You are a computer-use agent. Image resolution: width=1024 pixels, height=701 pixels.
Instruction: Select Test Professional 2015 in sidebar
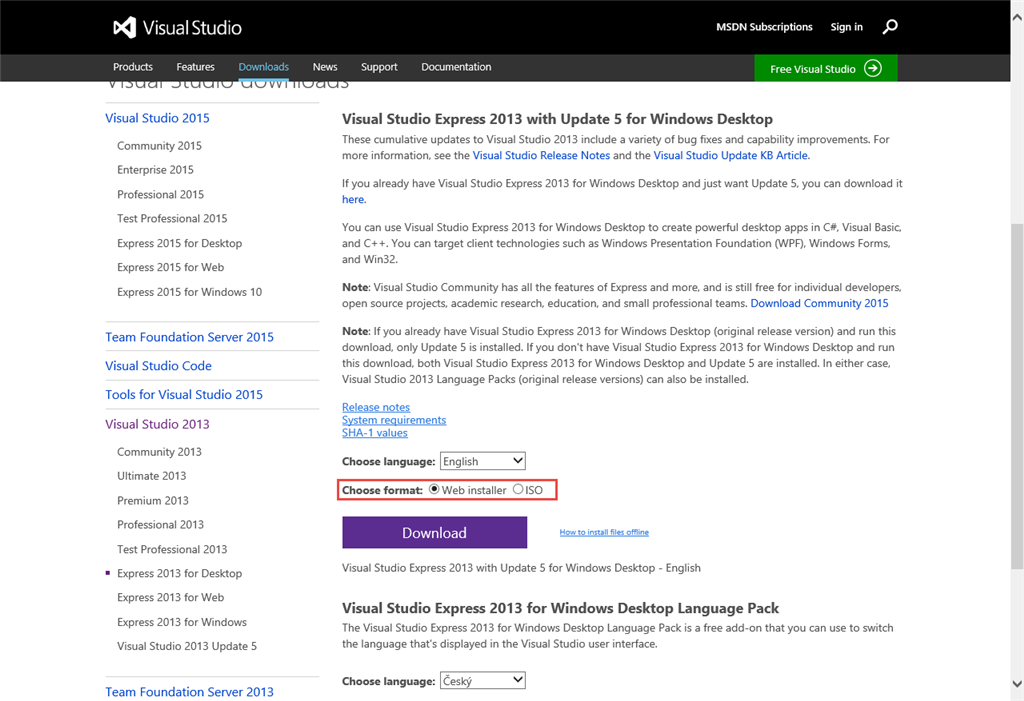pos(172,218)
